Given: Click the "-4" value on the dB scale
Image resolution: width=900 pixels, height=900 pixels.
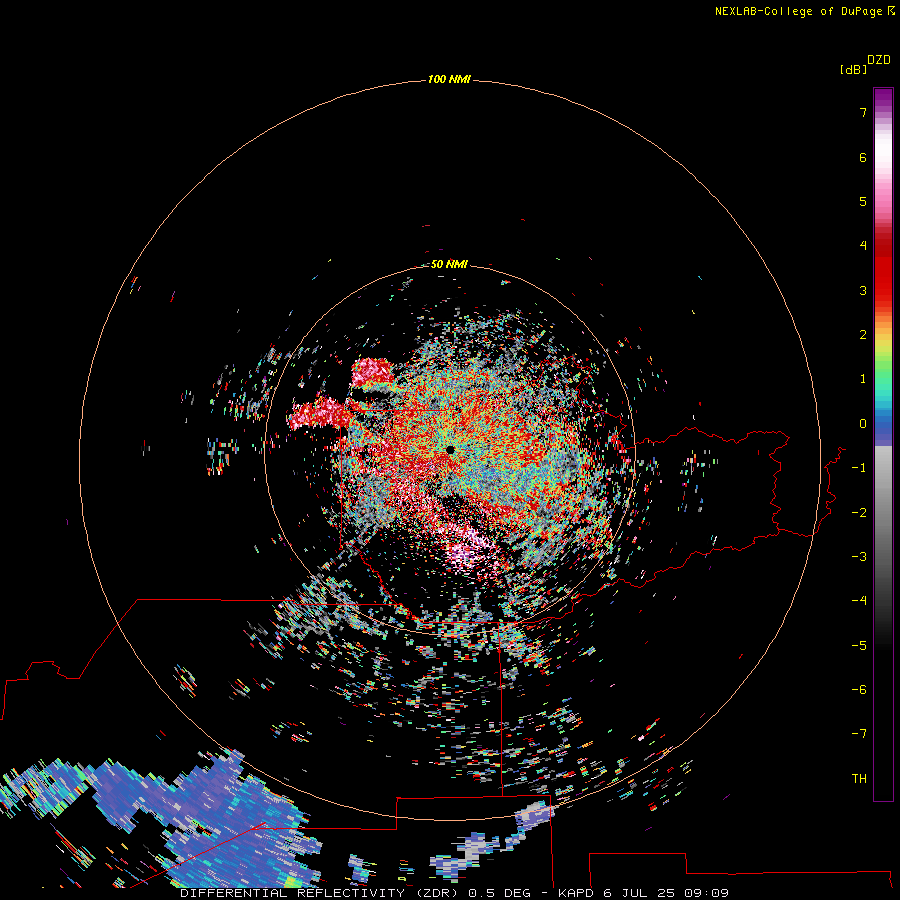Looking at the screenshot, I should [859, 601].
